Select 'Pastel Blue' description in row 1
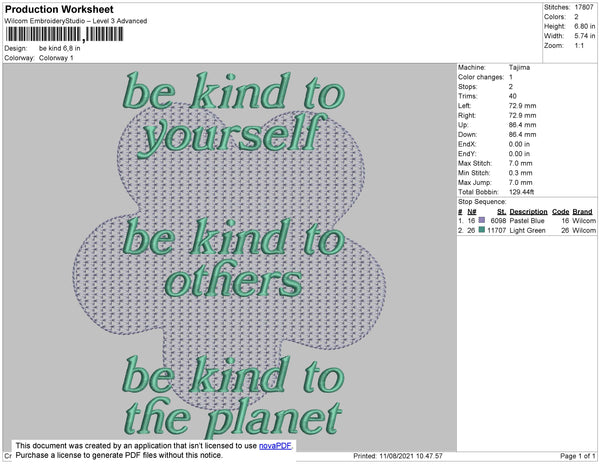 point(527,221)
